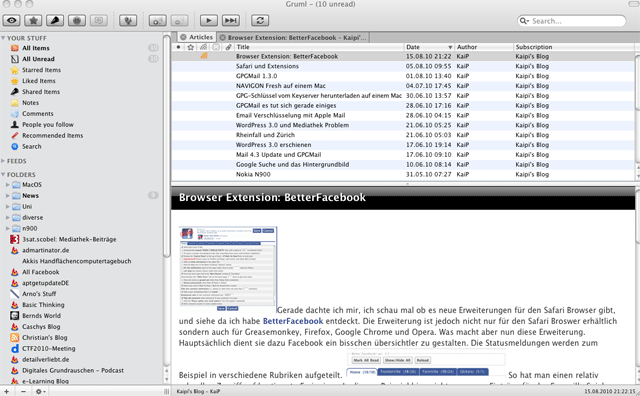Viewport: 640px width, 396px height.
Task: Follow the BetterFacebook link in article
Action: click(x=293, y=321)
